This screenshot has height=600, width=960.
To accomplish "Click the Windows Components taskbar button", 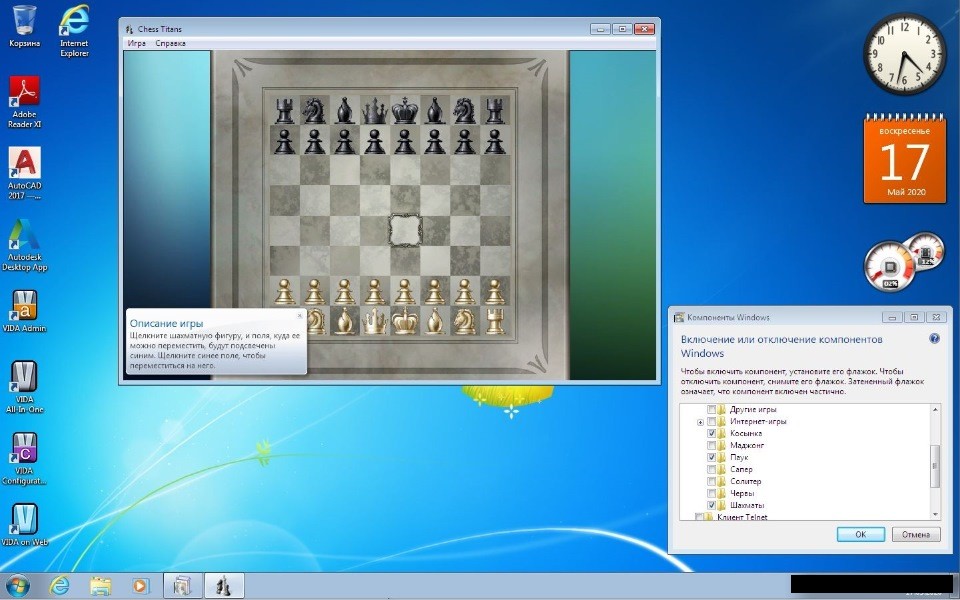I will (182, 586).
